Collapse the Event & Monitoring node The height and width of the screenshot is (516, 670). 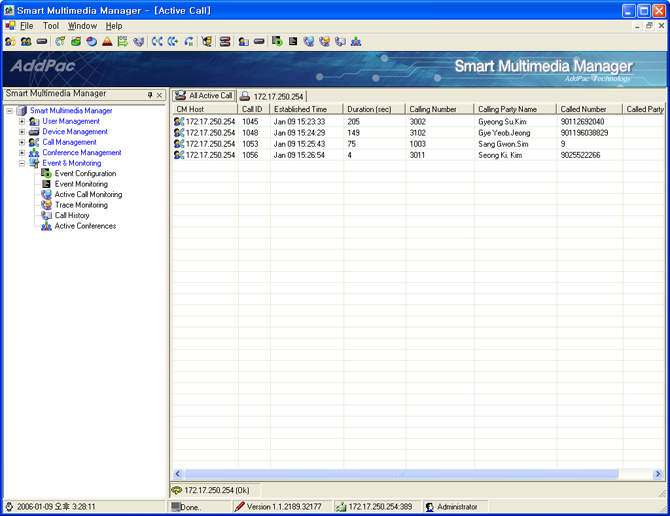point(22,163)
